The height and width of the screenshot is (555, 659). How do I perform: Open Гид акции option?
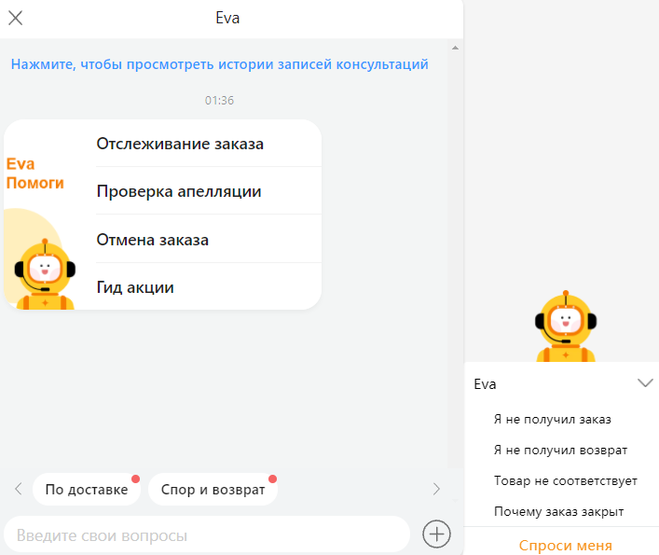point(209,287)
